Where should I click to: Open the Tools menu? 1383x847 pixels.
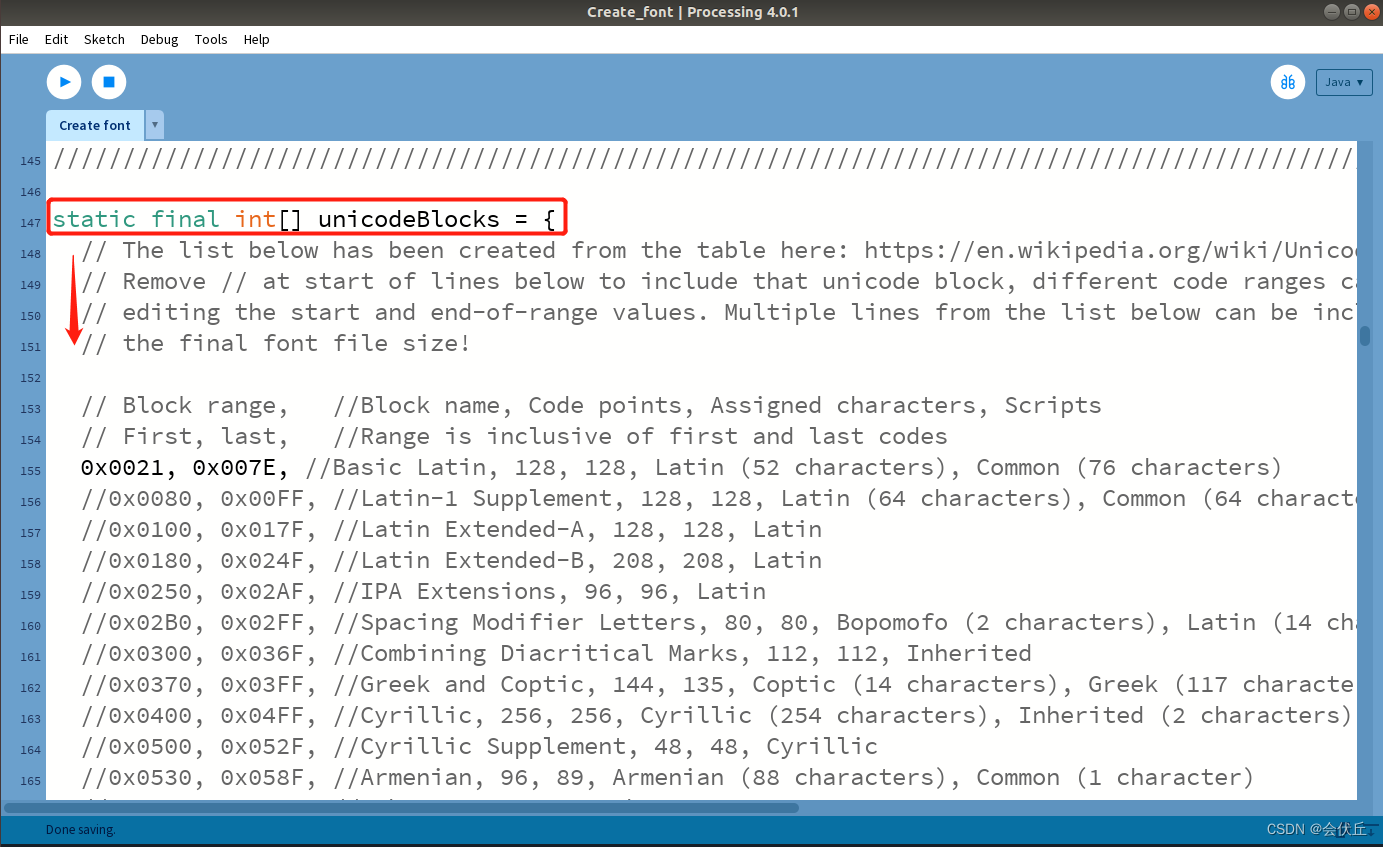[211, 39]
